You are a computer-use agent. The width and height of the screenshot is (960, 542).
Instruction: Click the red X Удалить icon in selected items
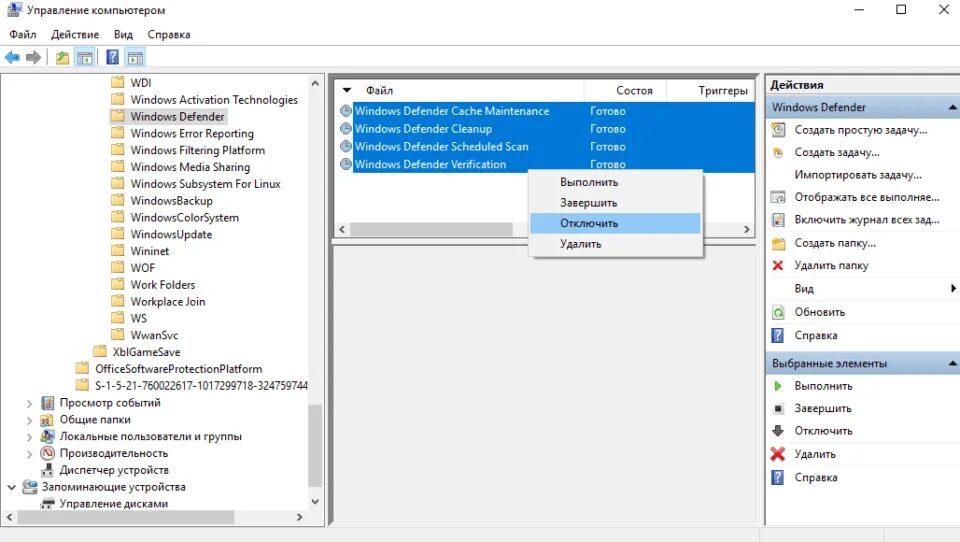[778, 454]
